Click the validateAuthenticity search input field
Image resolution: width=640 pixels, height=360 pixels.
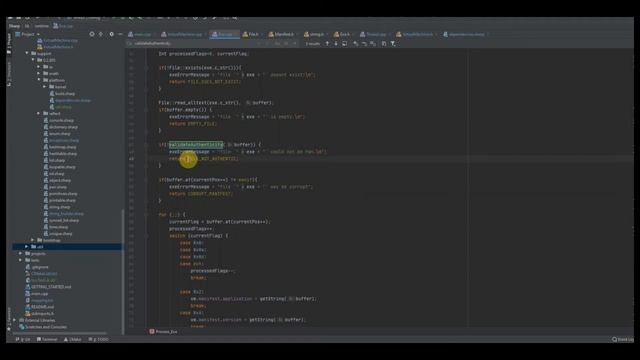point(192,43)
